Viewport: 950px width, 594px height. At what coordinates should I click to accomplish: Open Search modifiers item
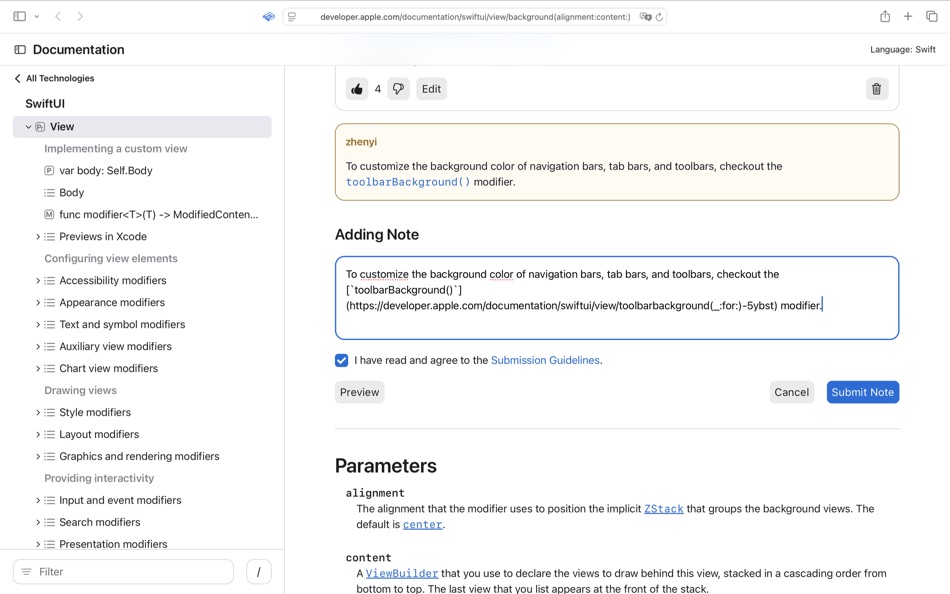coord(99,522)
